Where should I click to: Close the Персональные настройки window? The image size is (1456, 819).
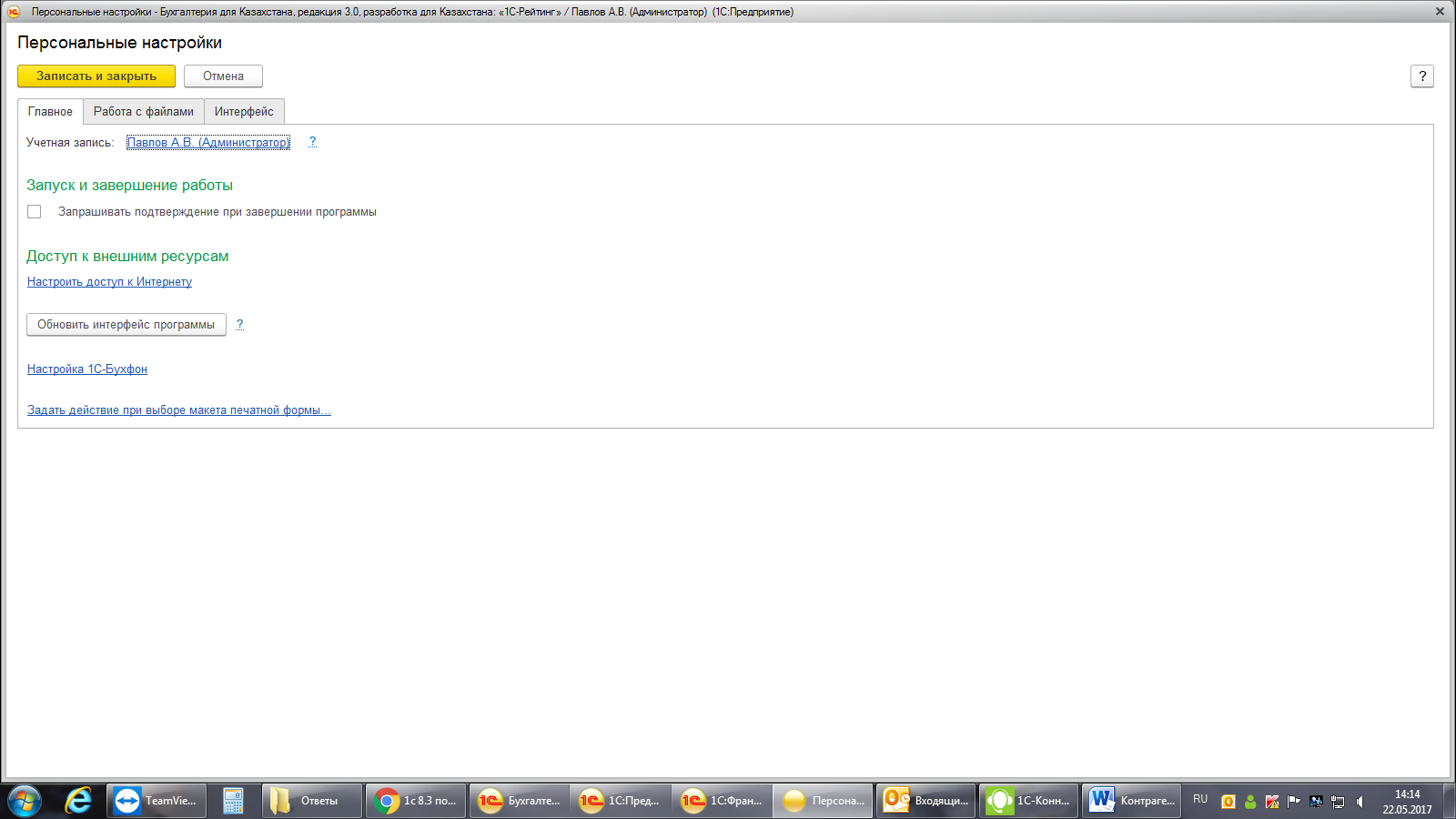[1440, 12]
